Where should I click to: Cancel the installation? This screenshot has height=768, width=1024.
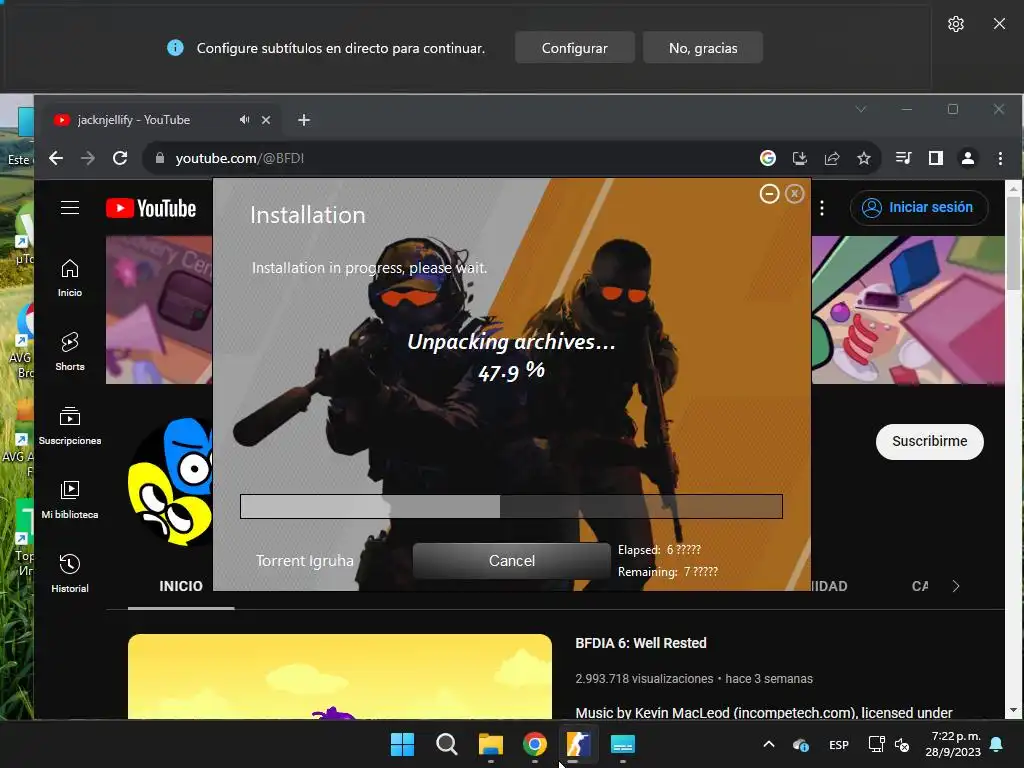[x=511, y=561]
